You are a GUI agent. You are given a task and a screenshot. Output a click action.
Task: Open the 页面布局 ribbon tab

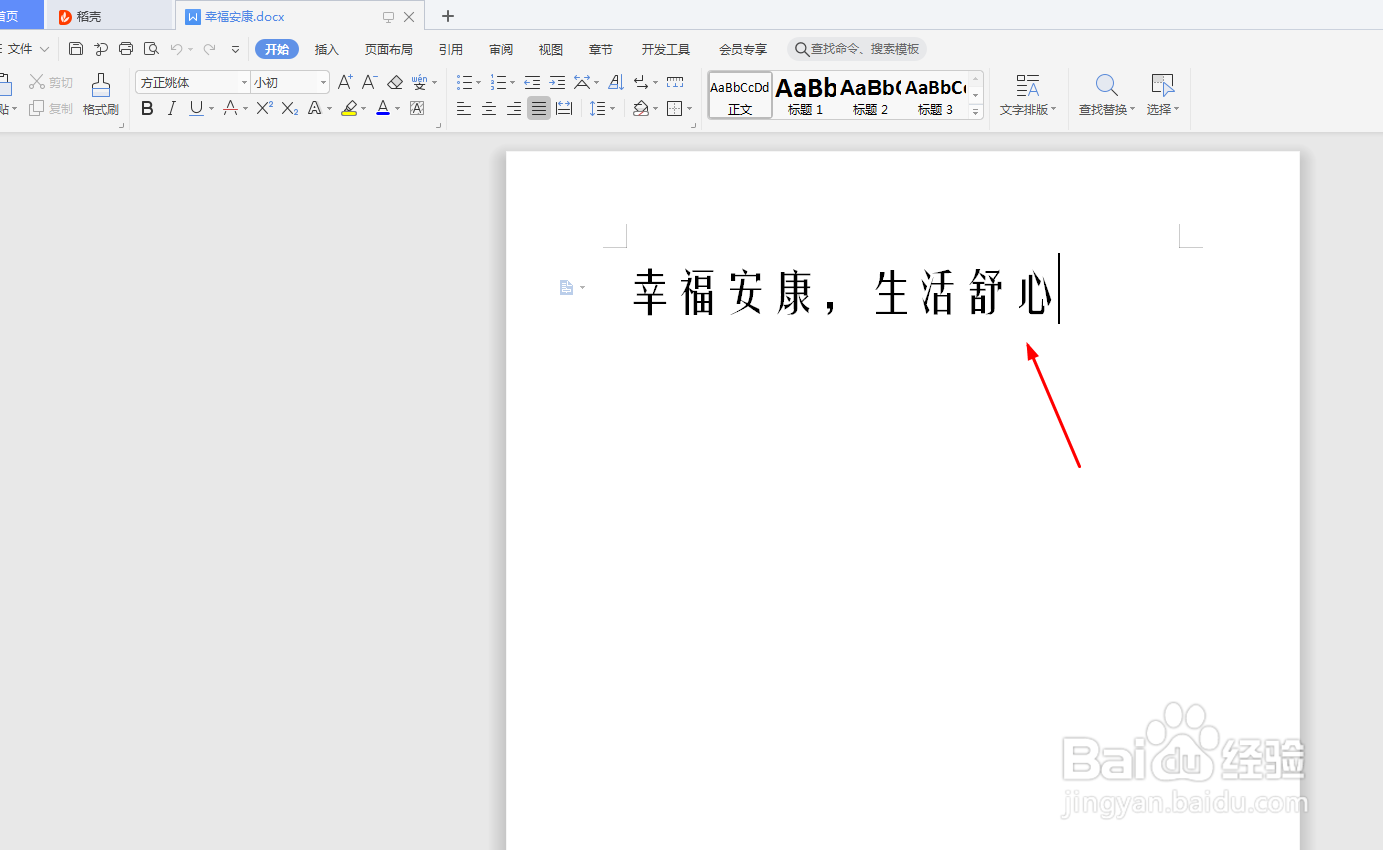click(x=389, y=48)
